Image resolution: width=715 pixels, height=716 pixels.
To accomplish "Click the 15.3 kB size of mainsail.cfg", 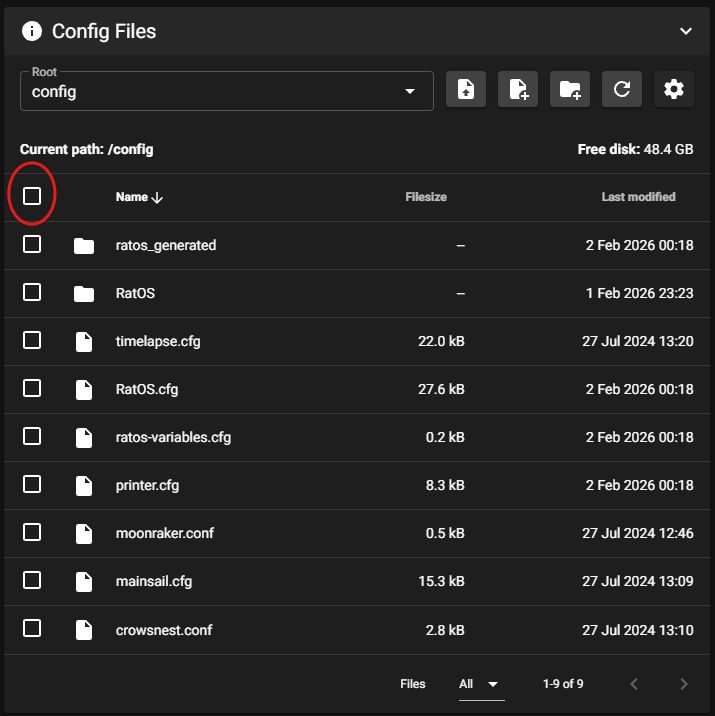I will [441, 581].
